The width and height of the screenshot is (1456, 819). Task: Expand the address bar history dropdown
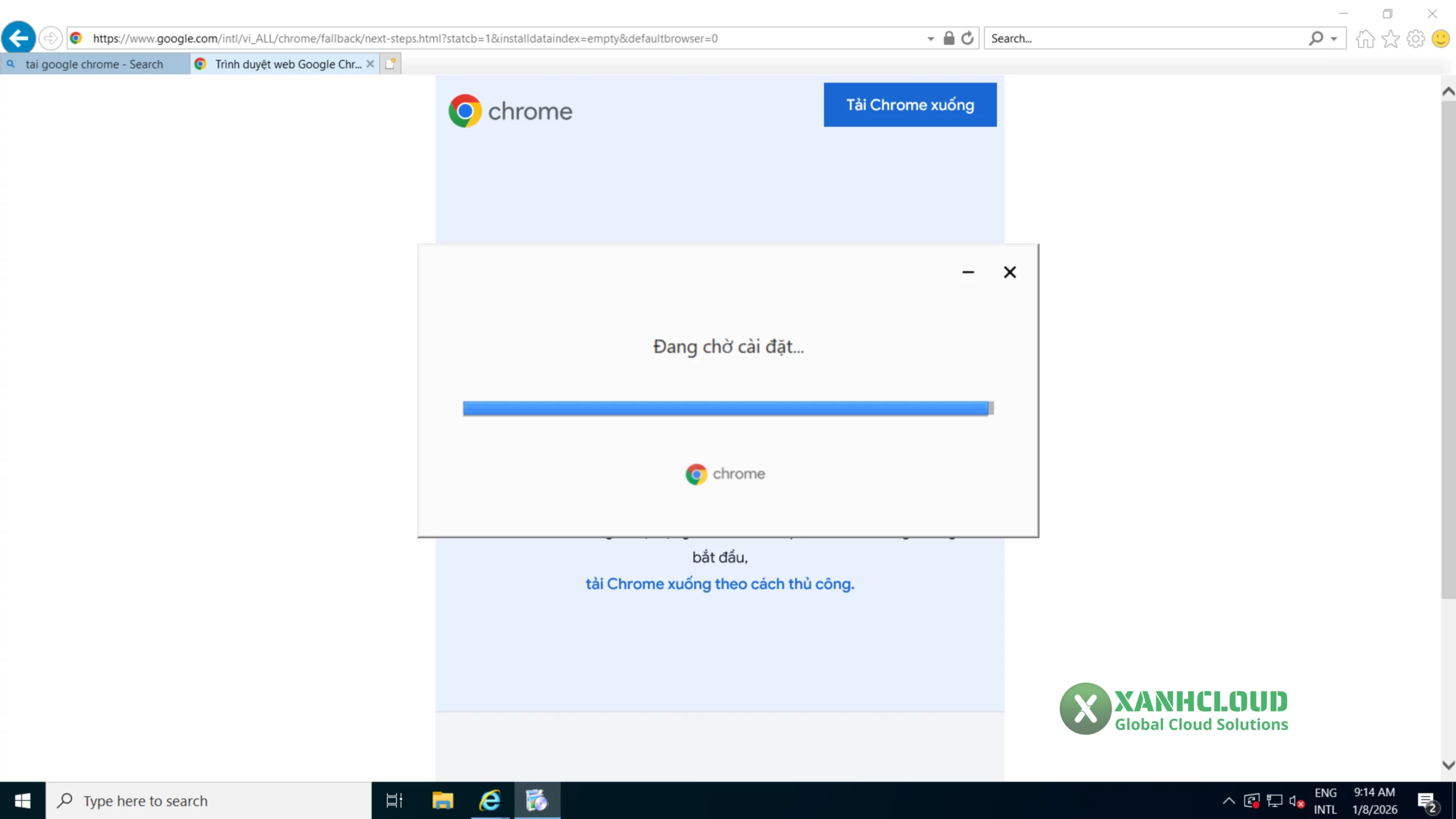click(929, 38)
